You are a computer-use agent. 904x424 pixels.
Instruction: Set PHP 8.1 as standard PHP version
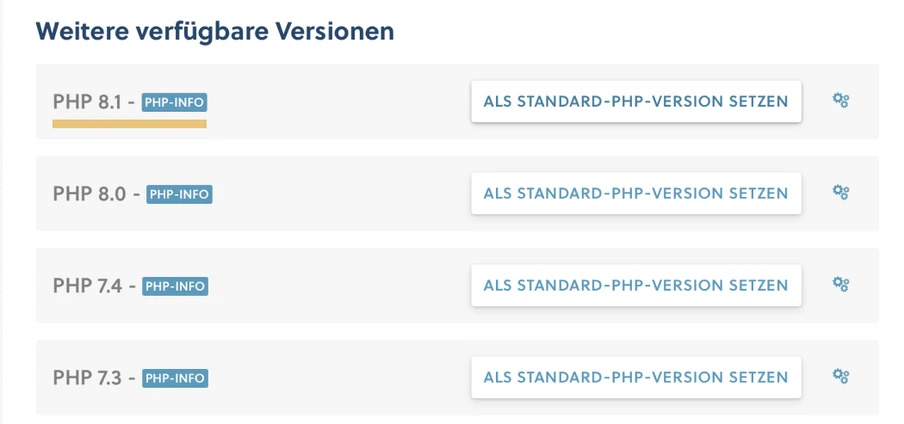[636, 102]
